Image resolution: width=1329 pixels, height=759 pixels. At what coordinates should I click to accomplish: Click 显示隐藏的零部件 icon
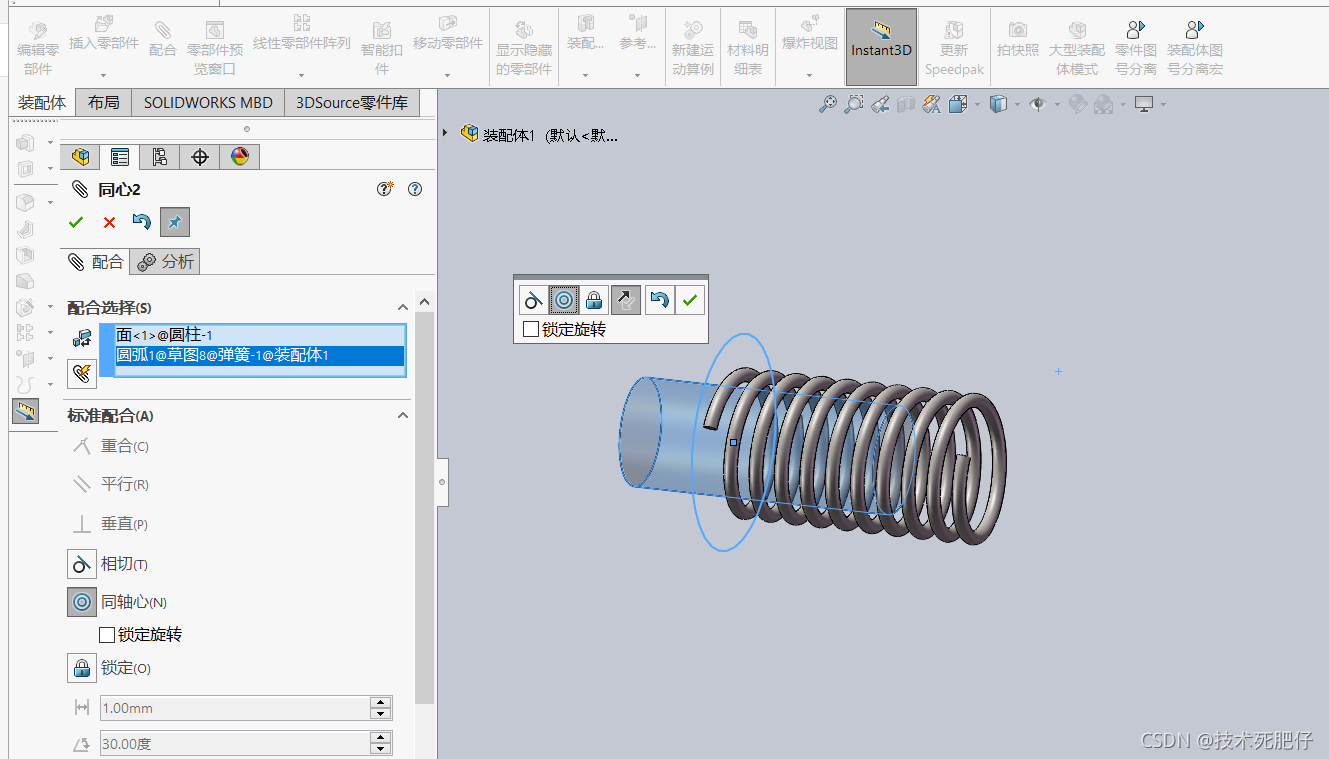point(524,48)
